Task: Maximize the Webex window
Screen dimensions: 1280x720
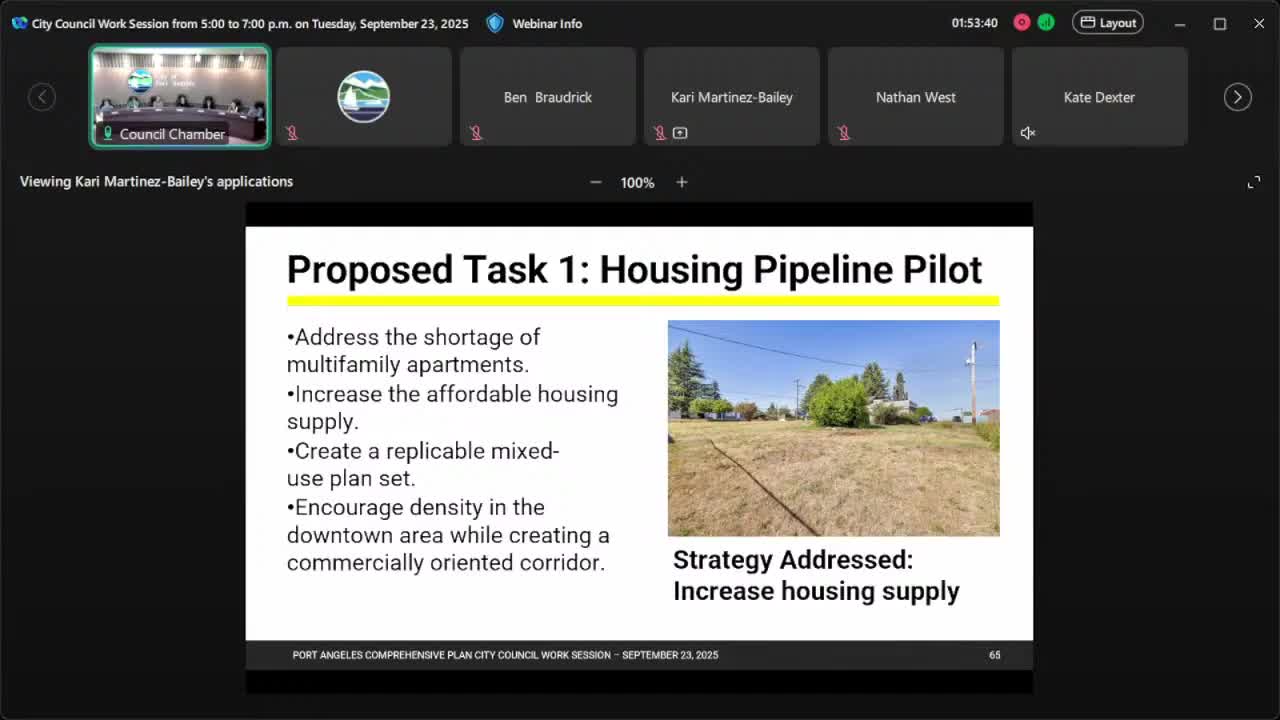Action: coord(1220,23)
